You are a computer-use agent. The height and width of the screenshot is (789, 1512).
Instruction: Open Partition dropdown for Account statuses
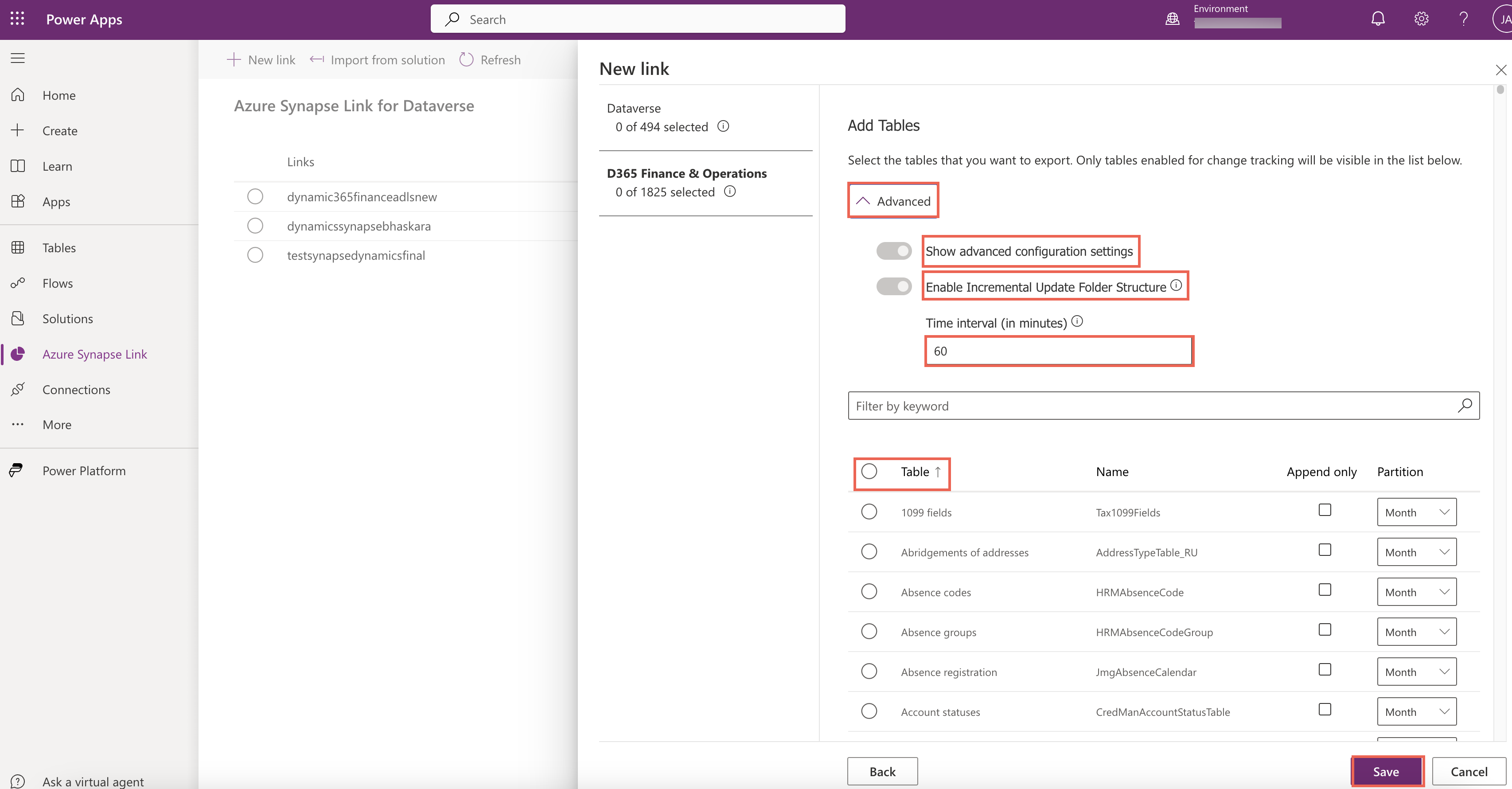tap(1416, 711)
